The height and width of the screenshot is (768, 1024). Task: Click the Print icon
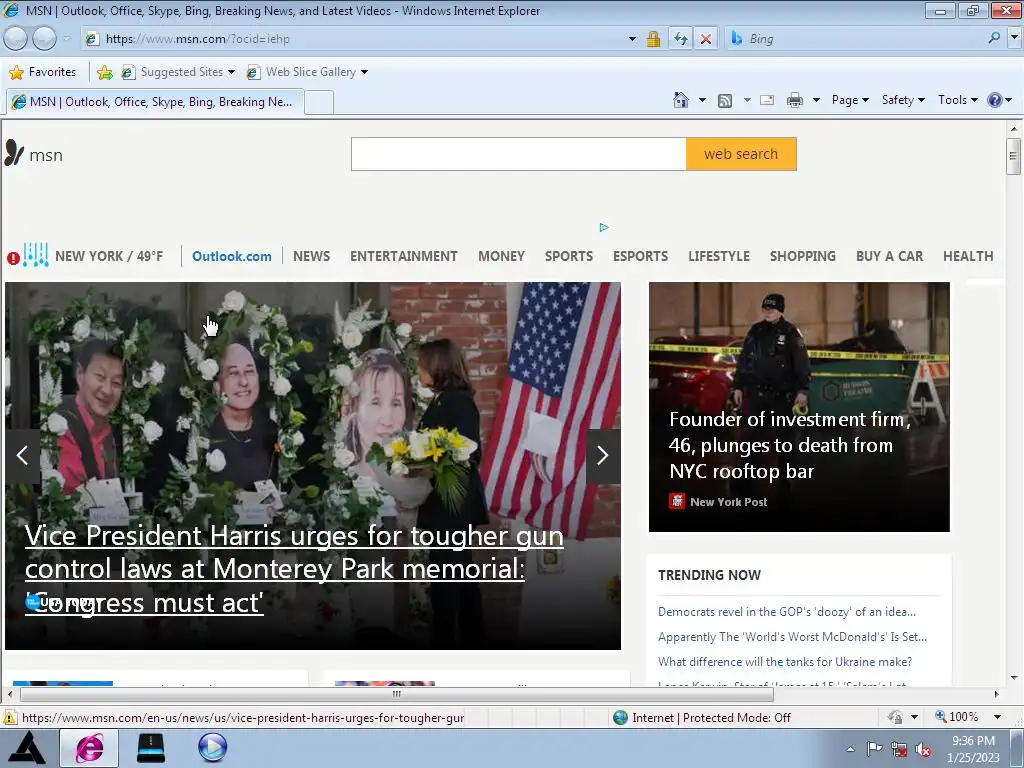click(795, 100)
